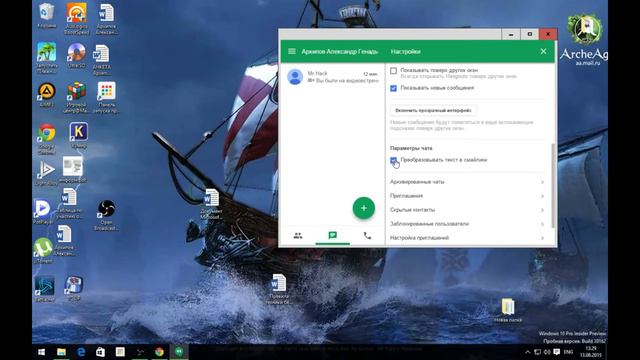Open Настройка приглашений section
This screenshot has height=360, width=640.
point(467,238)
